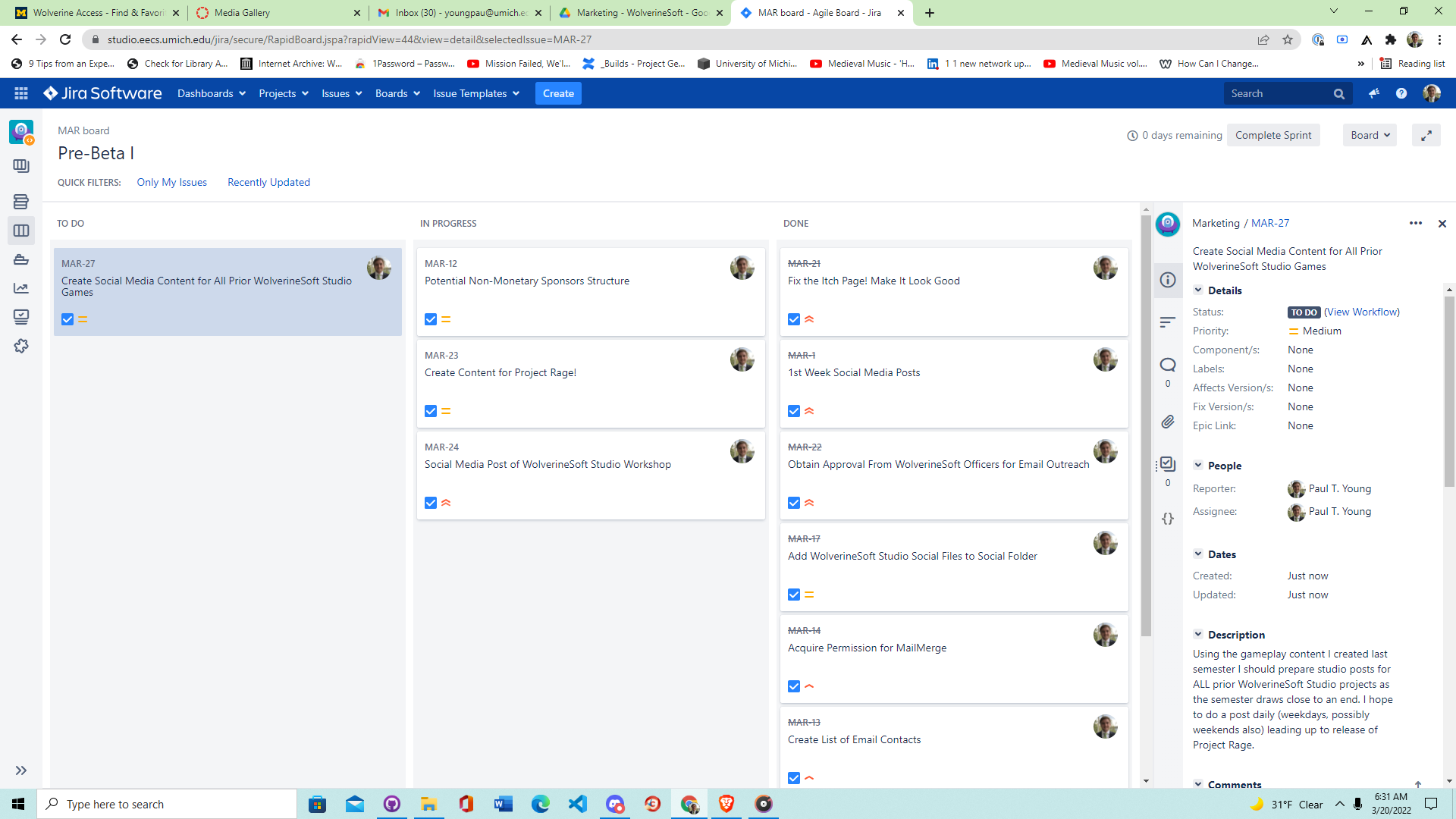Jump to the Description icon in the issue panel
This screenshot has height=819, width=1456.
click(x=1168, y=322)
